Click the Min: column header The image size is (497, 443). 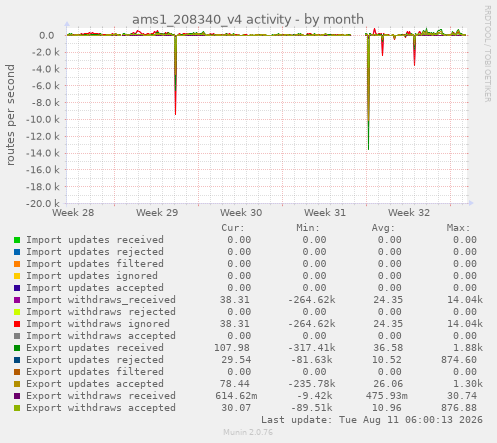(x=308, y=228)
